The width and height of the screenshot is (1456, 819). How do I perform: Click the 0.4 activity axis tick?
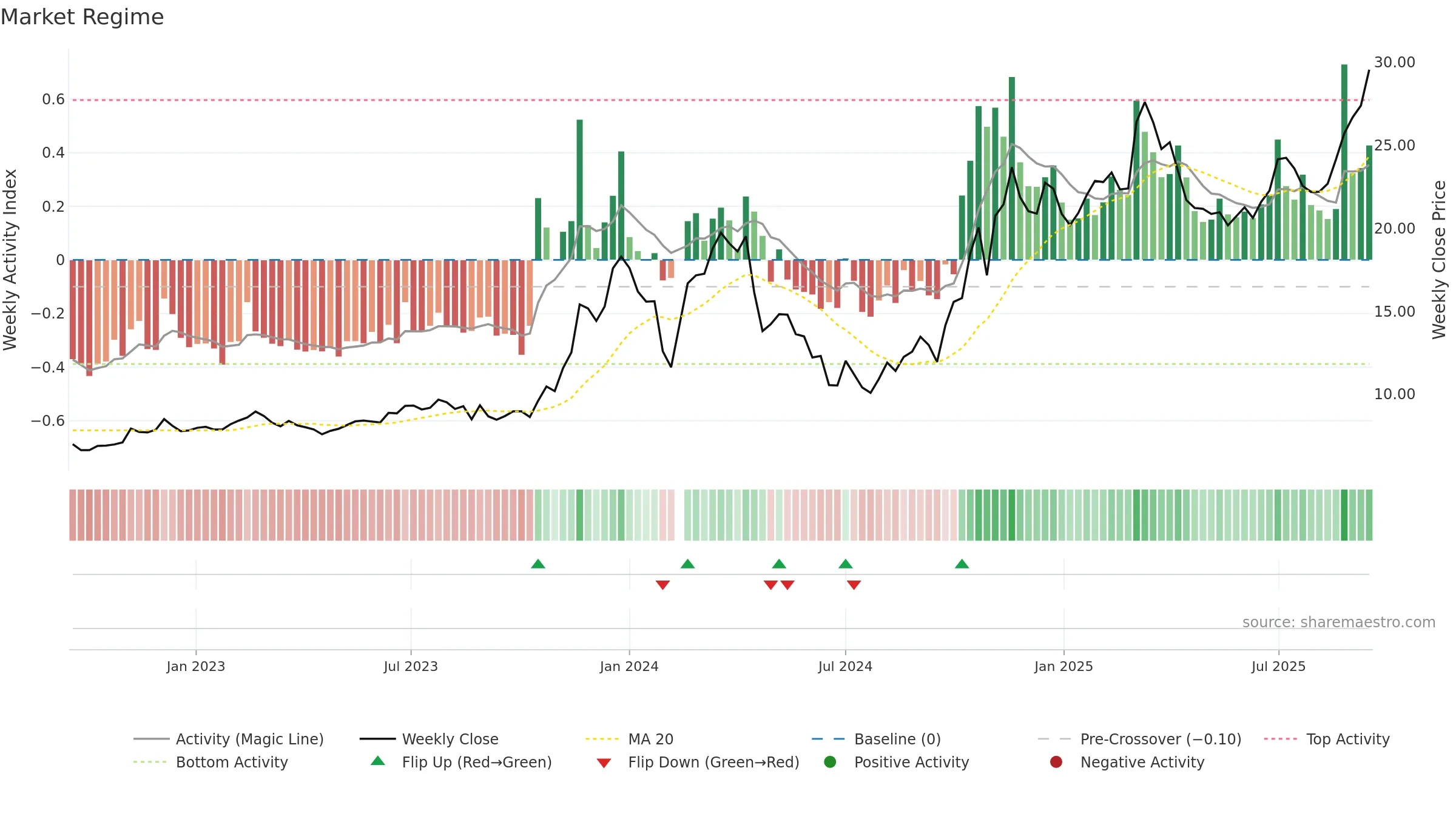pos(53,153)
